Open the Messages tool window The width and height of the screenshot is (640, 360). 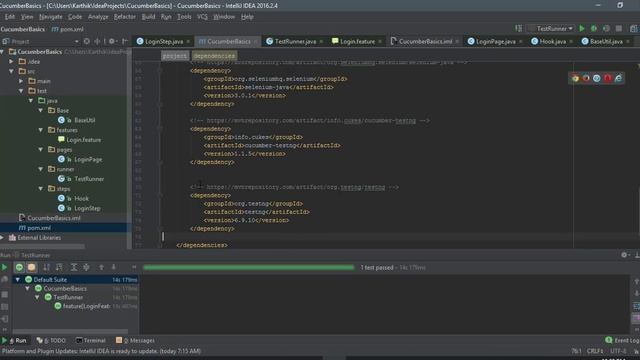[135, 340]
